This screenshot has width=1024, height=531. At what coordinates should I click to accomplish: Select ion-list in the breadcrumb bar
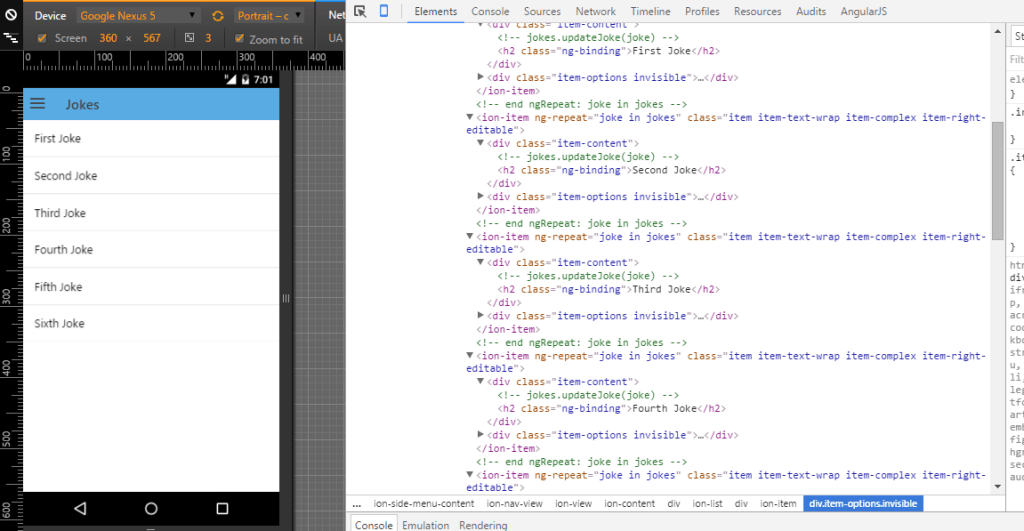pos(708,504)
